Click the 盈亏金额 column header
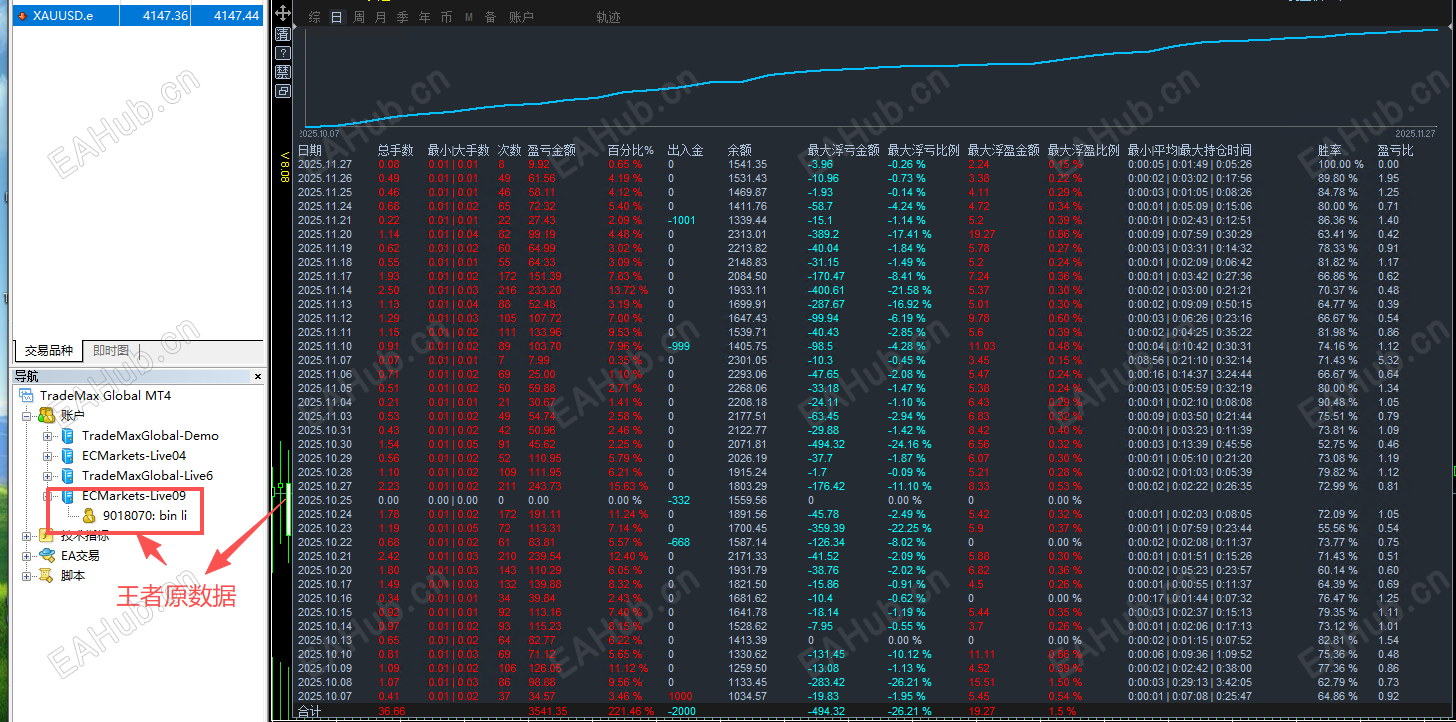This screenshot has height=722, width=1456. click(551, 150)
